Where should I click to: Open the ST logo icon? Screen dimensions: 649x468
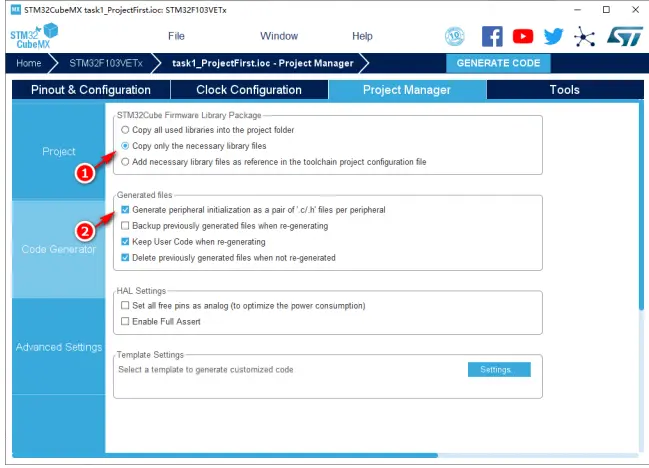(x=625, y=36)
